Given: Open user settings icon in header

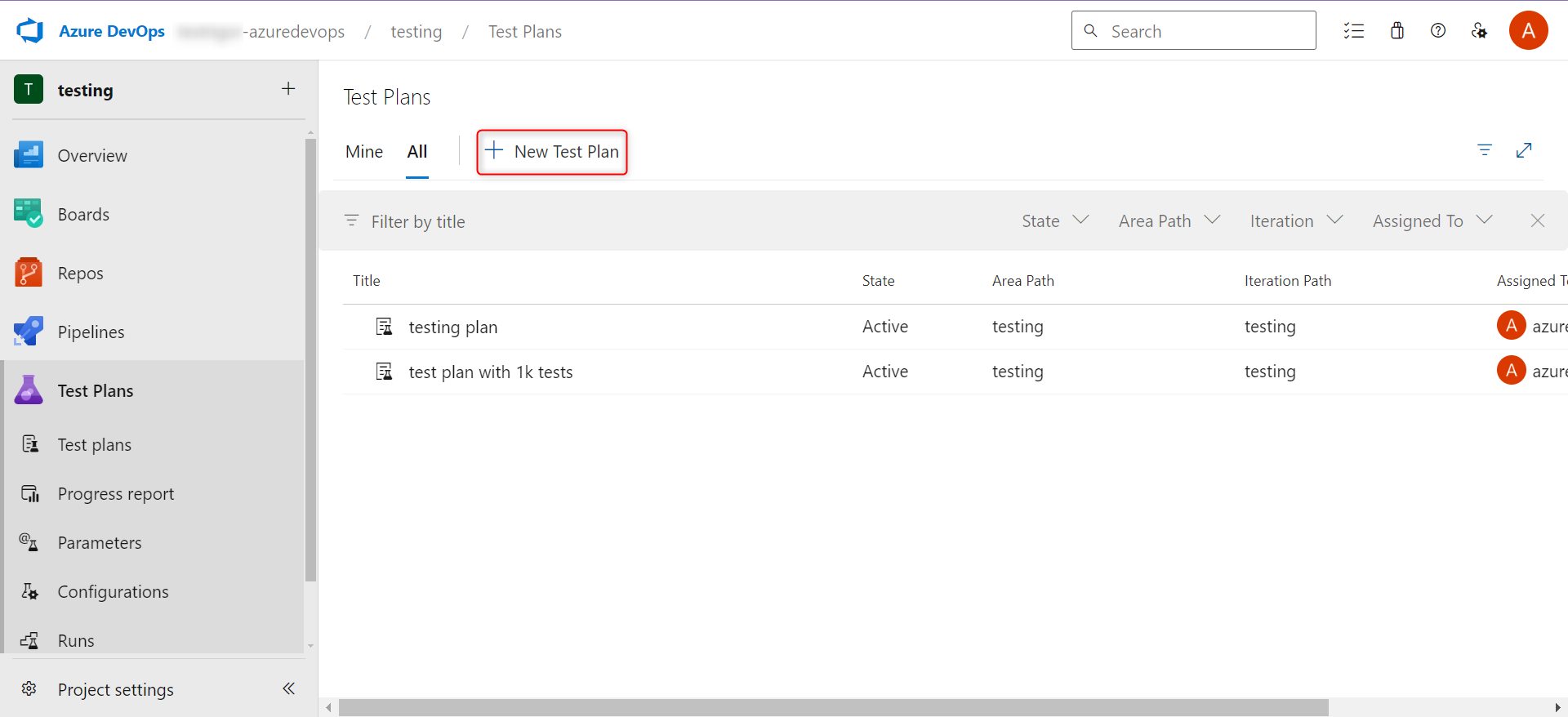Looking at the screenshot, I should [1479, 31].
